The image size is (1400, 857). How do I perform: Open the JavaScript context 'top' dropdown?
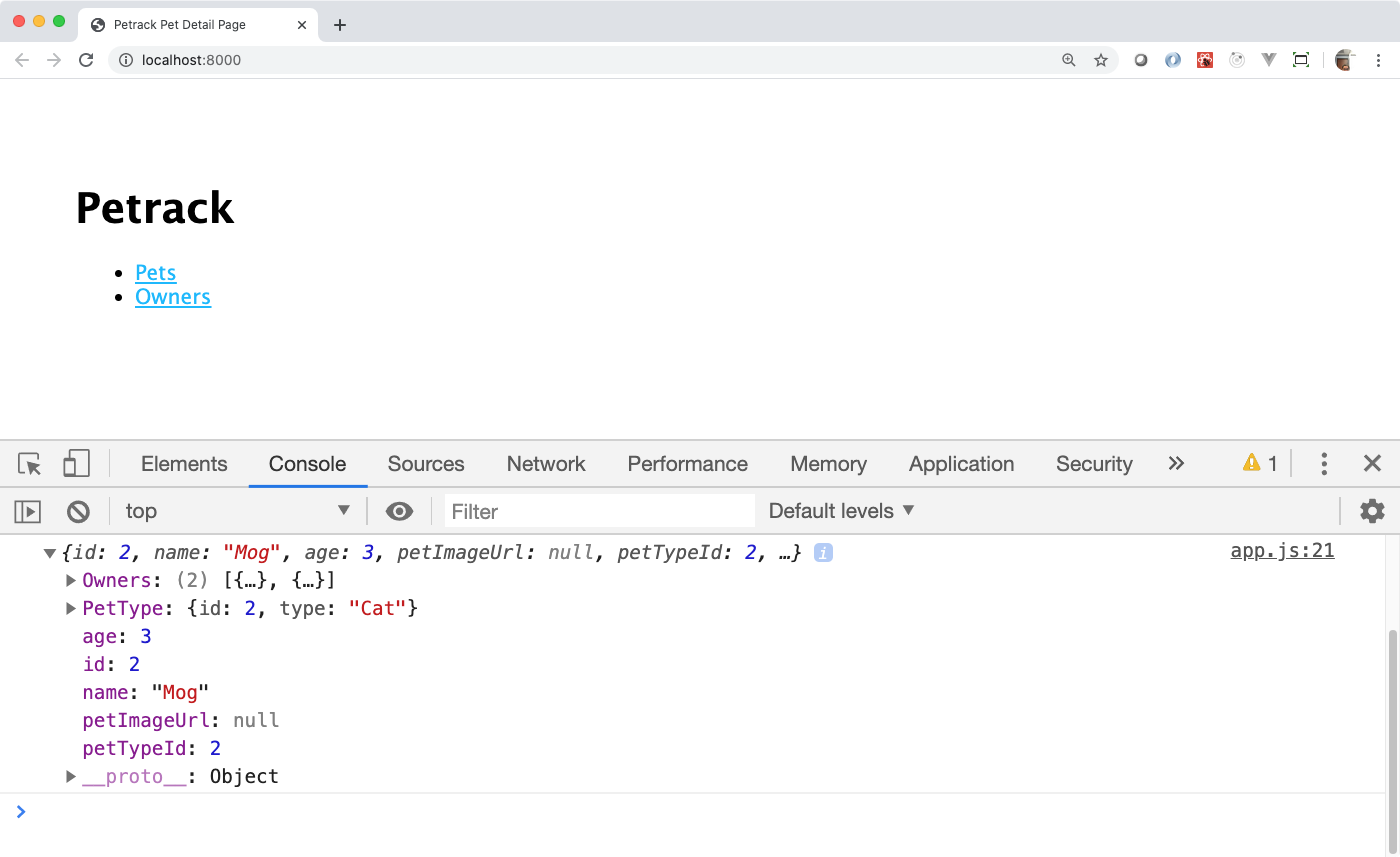click(x=236, y=511)
